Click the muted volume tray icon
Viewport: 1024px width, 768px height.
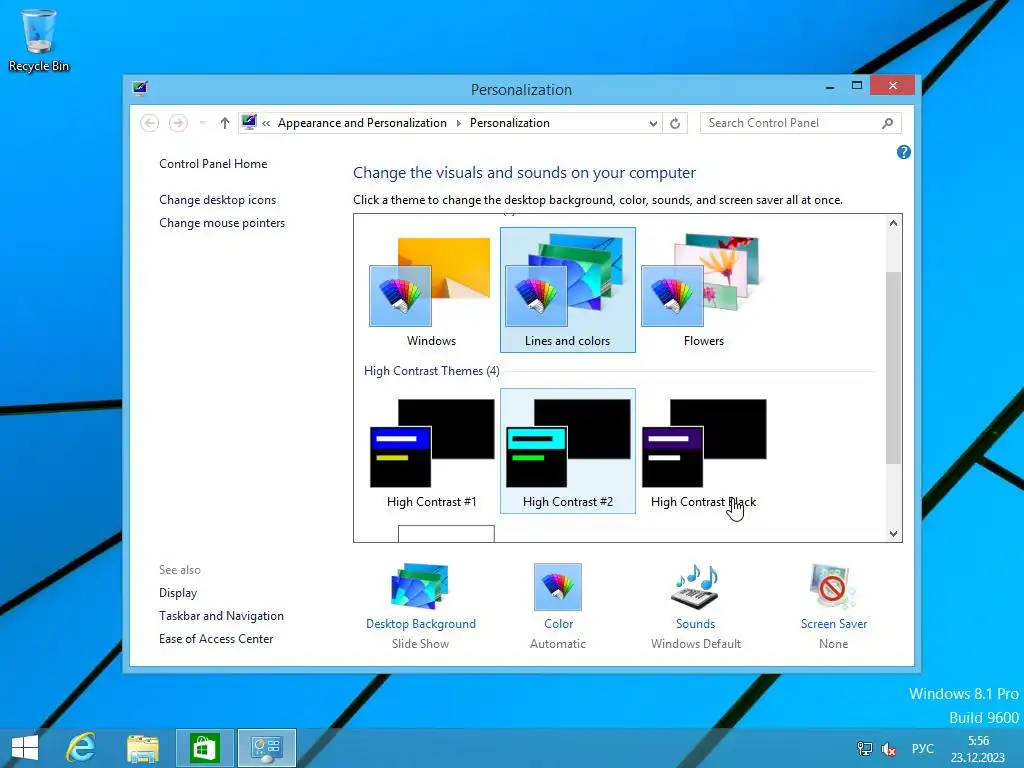(889, 749)
